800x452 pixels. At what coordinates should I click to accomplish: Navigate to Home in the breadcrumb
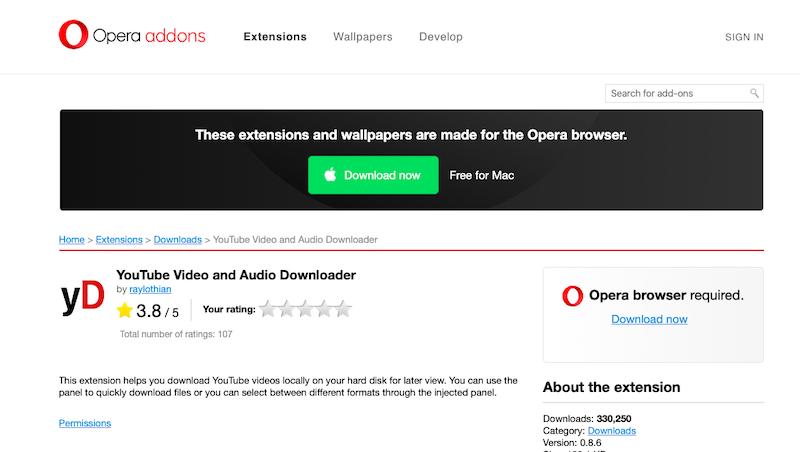tap(71, 240)
